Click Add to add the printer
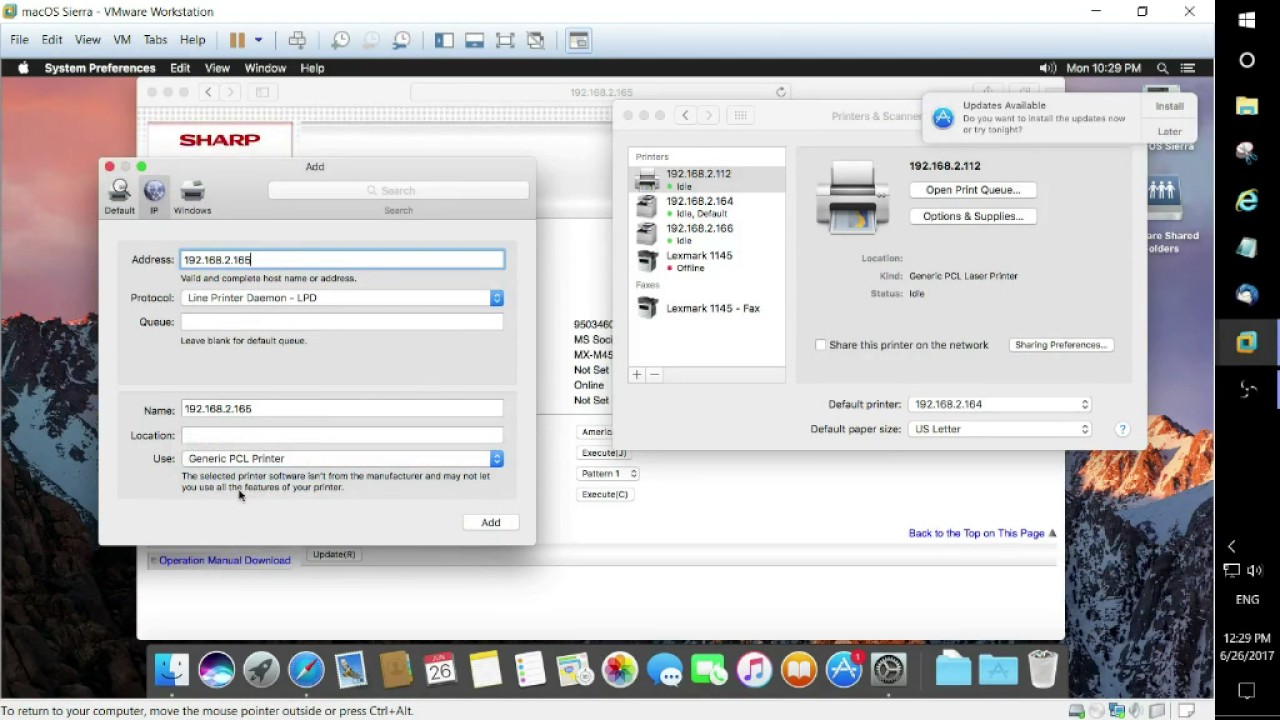This screenshot has height=720, width=1280. [x=491, y=522]
